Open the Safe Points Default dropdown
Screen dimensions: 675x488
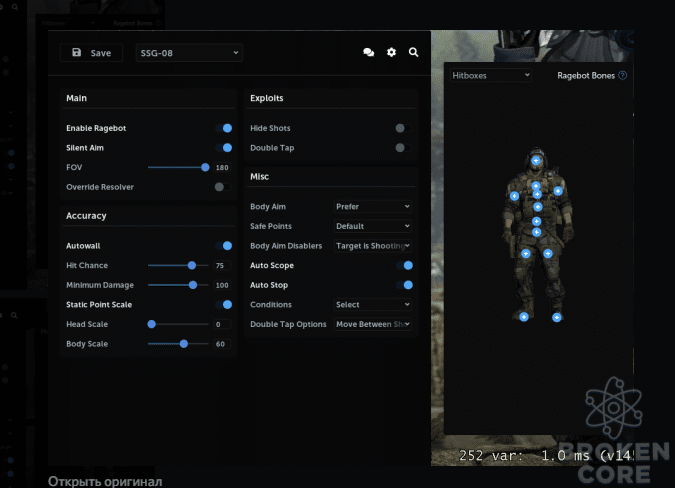[x=372, y=226]
